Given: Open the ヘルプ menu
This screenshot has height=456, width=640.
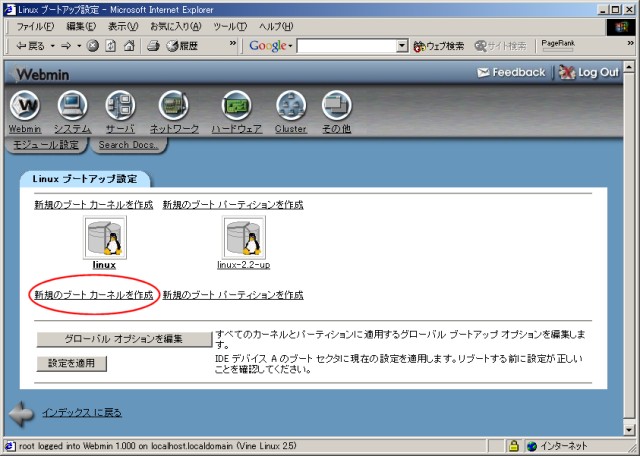Looking at the screenshot, I should 276,27.
